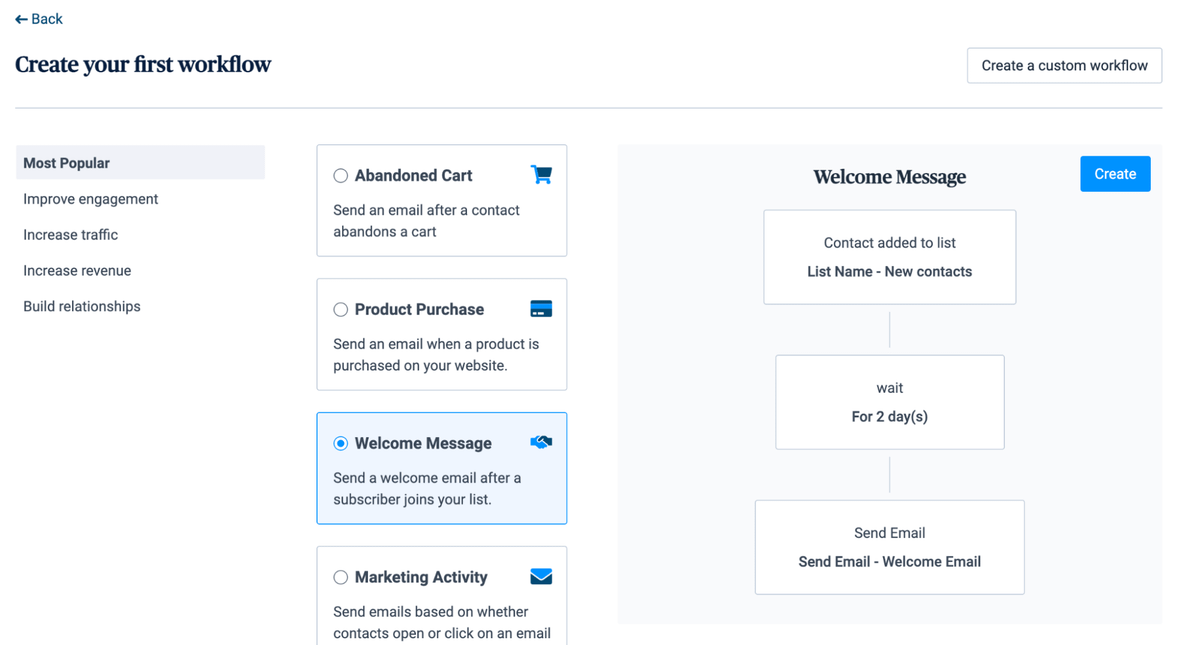Open Build relationships category
This screenshot has height=645, width=1200.
click(x=82, y=307)
